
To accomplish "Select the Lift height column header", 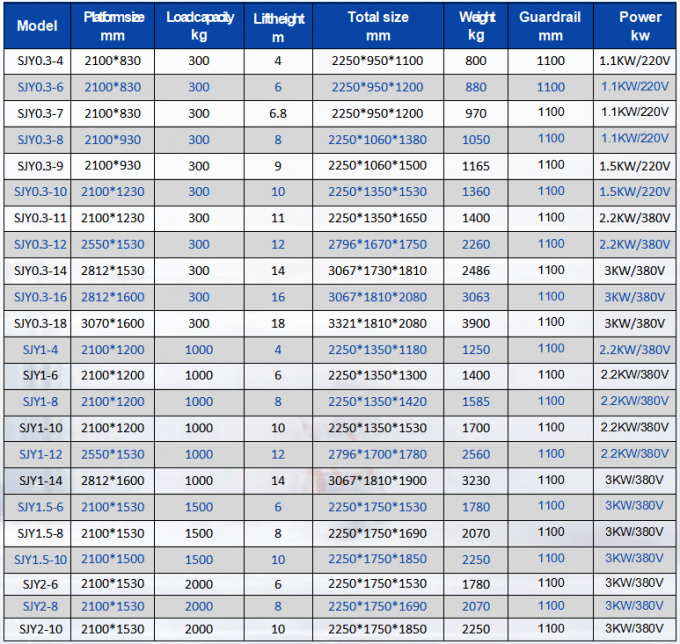I will coord(277,26).
